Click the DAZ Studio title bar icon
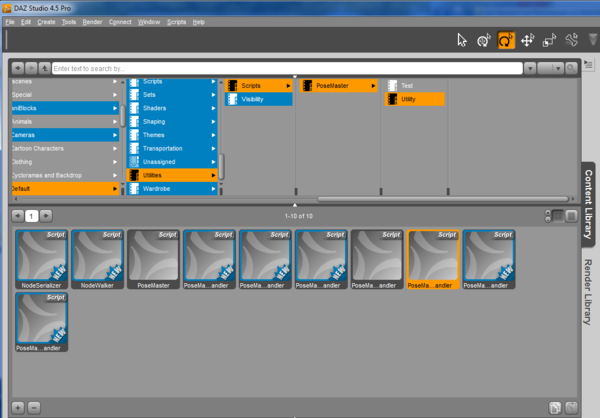600x418 pixels. (7, 8)
